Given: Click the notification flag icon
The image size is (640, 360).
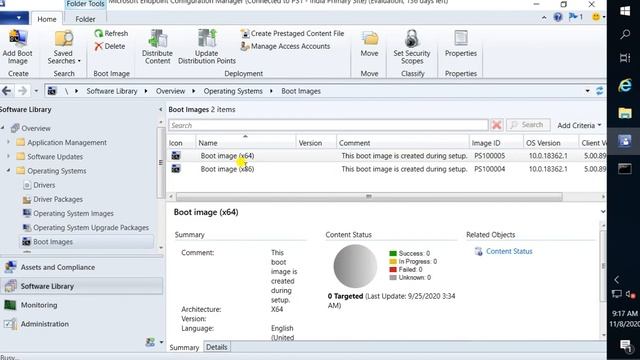Looking at the screenshot, I should click(x=574, y=17).
